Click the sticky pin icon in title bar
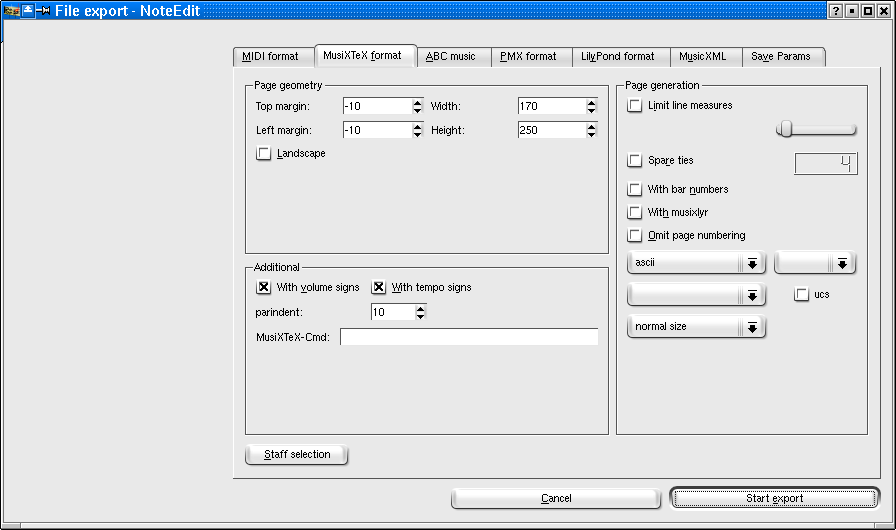Image resolution: width=896 pixels, height=530 pixels. 43,10
